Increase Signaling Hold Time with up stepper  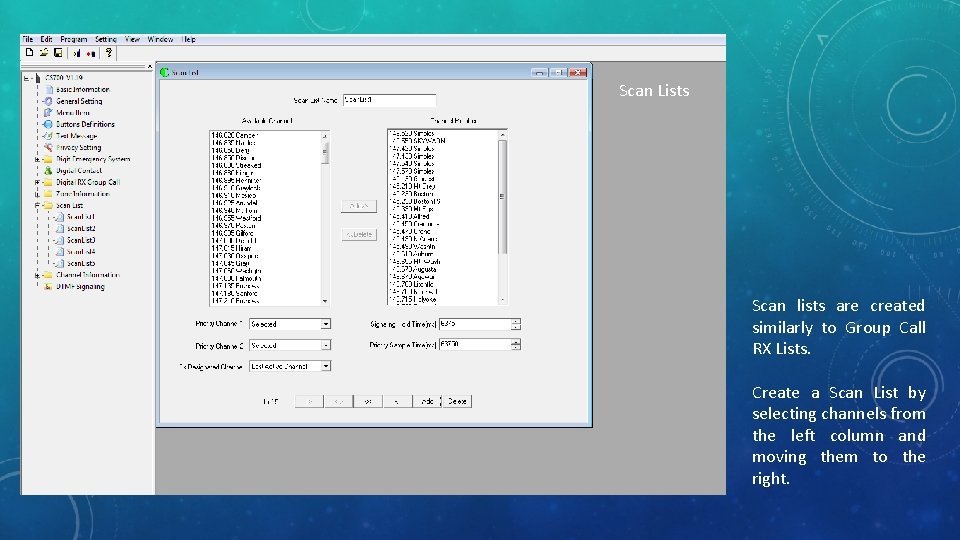(516, 321)
